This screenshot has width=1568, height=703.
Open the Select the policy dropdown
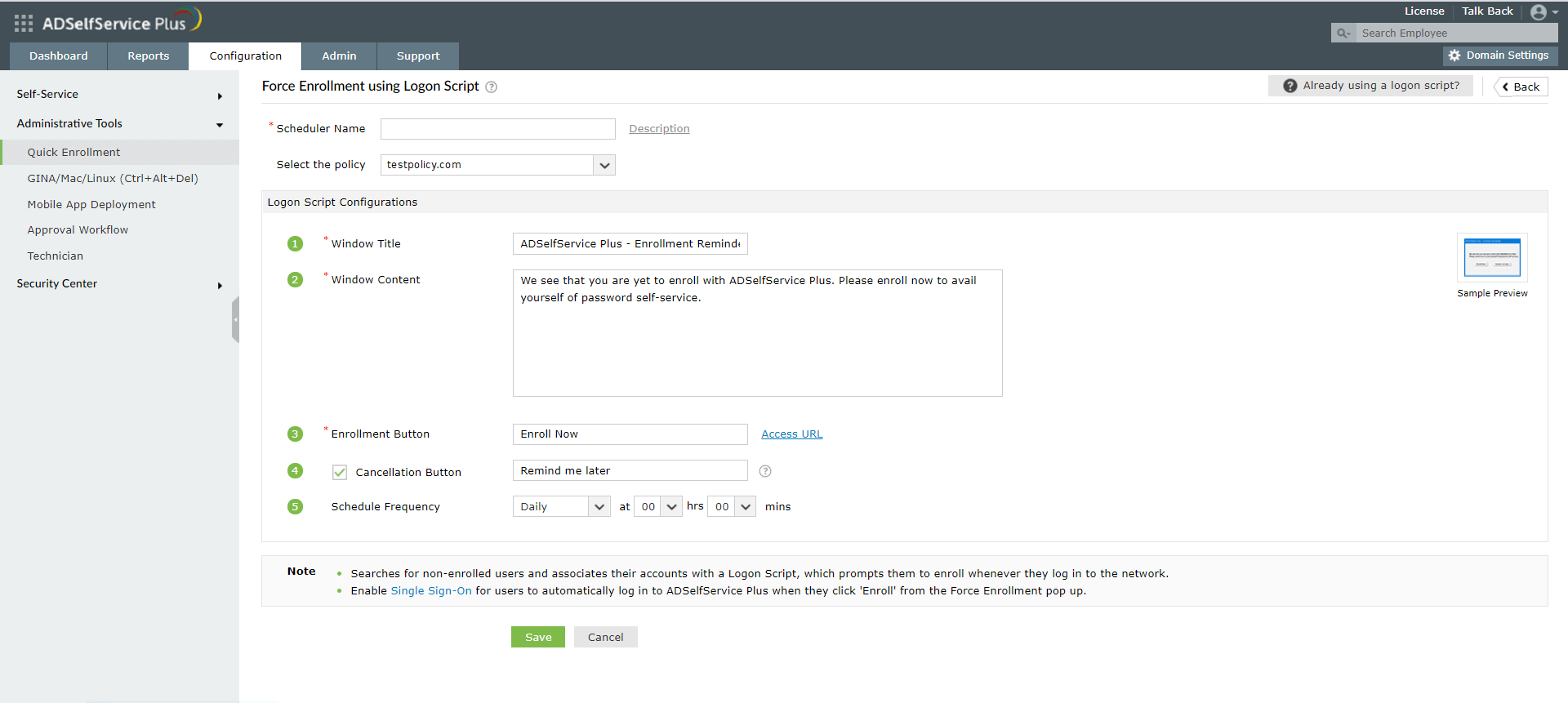[x=604, y=165]
